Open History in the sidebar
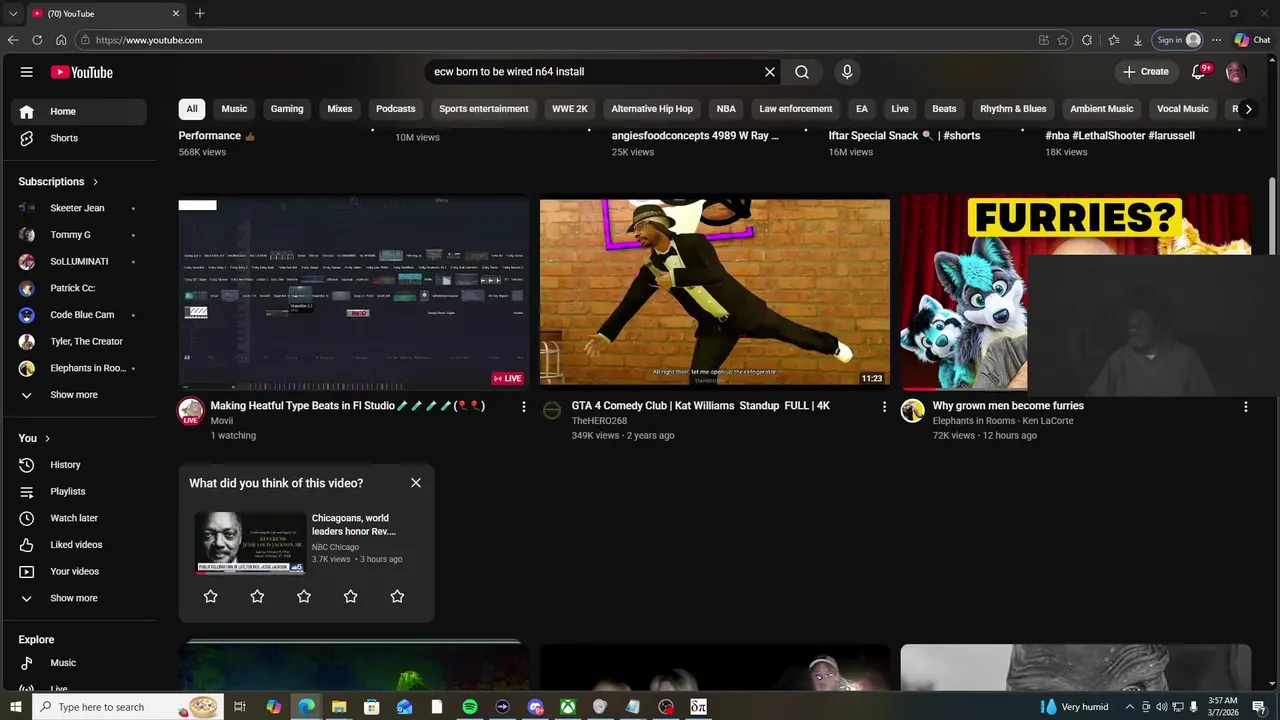This screenshot has height=720, width=1280. point(79,465)
